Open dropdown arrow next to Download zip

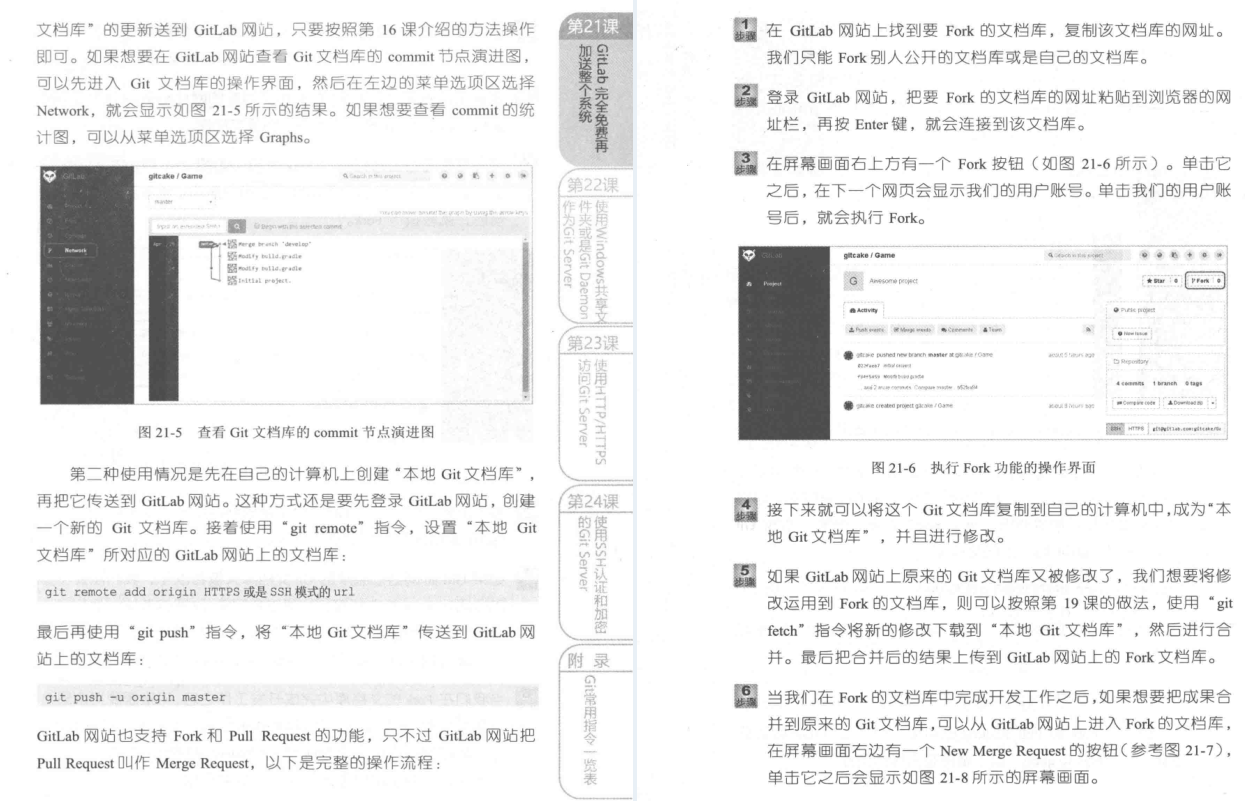tap(1212, 403)
